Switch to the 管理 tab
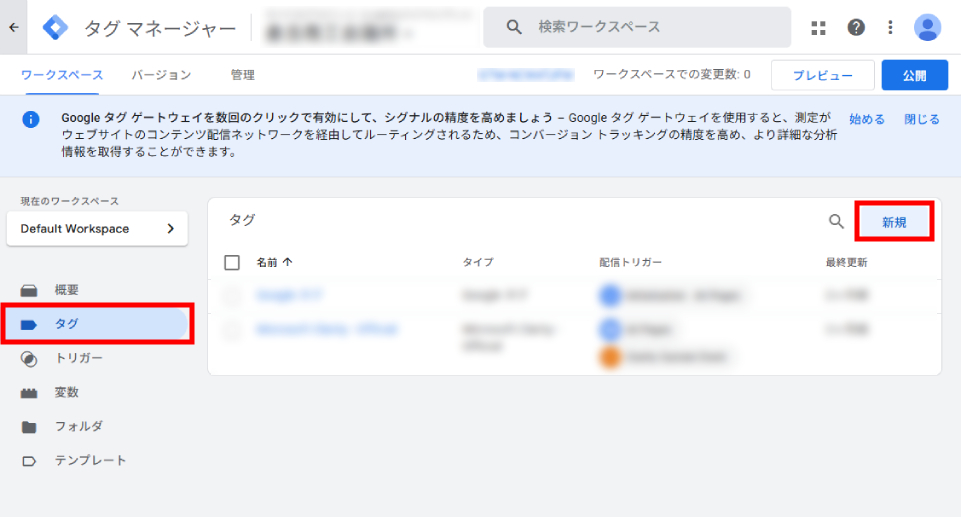 tap(242, 75)
